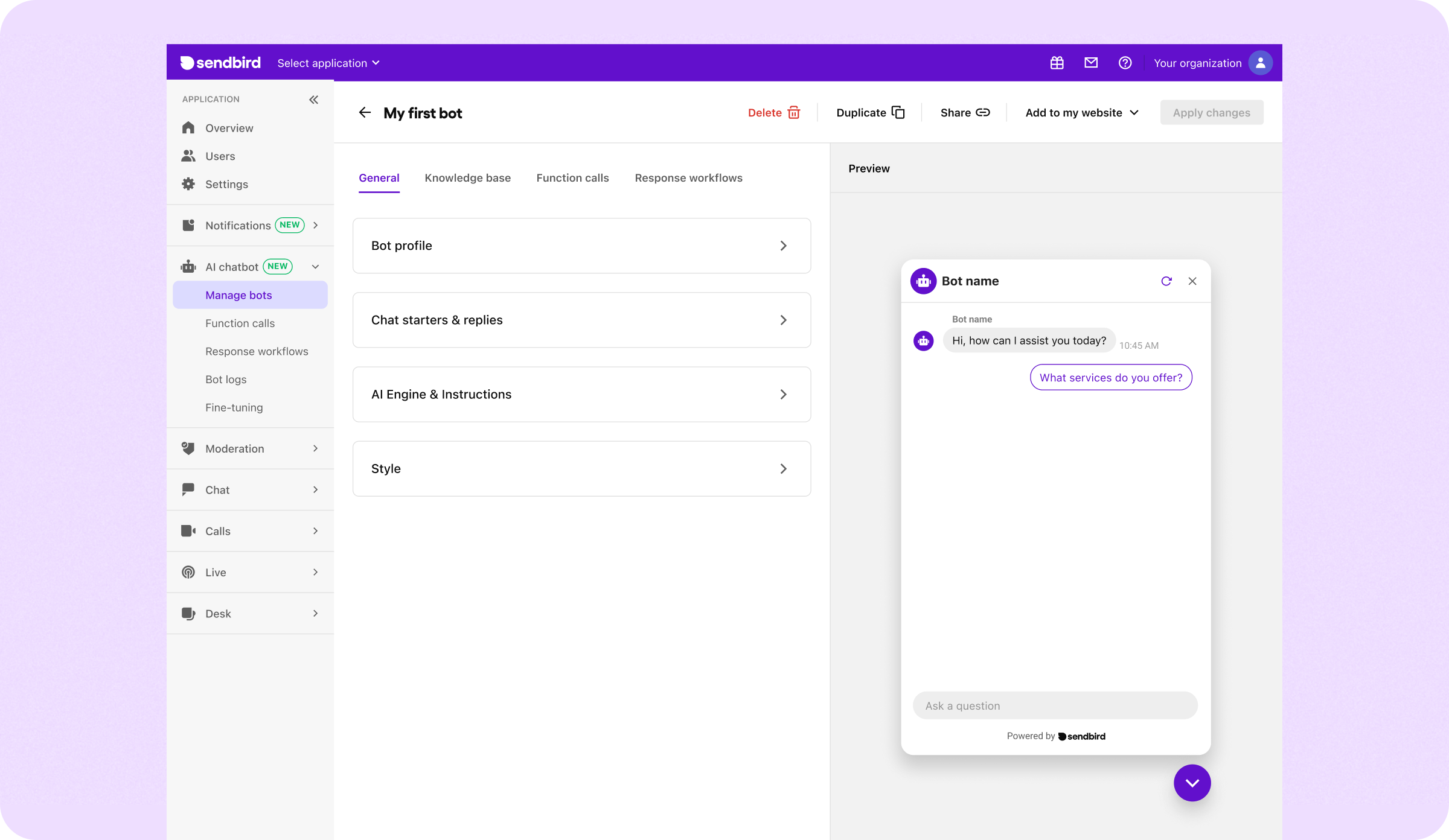
Task: Expand the AI chatbot section in sidebar
Action: tap(314, 266)
